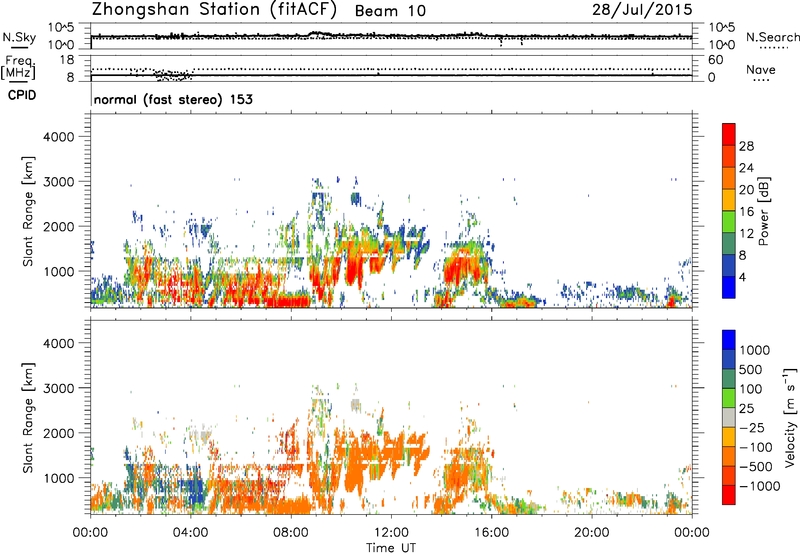800x554 pixels.
Task: Click the "Freq. [MHz]" axis label
Action: (20, 68)
